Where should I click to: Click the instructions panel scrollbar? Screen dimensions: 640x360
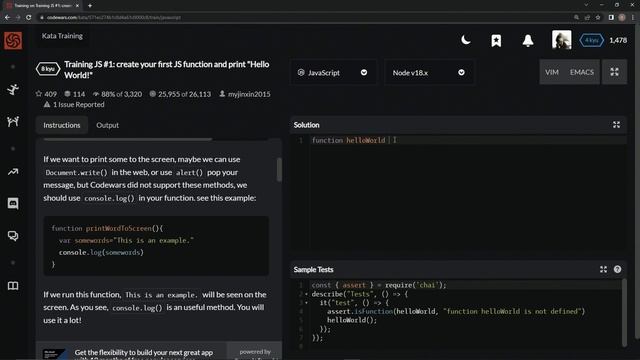point(279,169)
